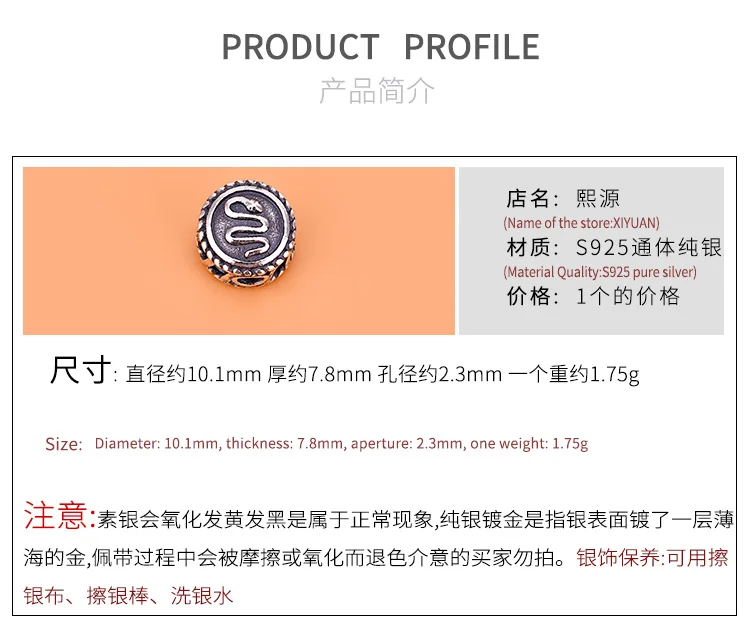Viewport: 750px width, 634px height.
Task: Click the large 尺寸 label
Action: (80, 370)
